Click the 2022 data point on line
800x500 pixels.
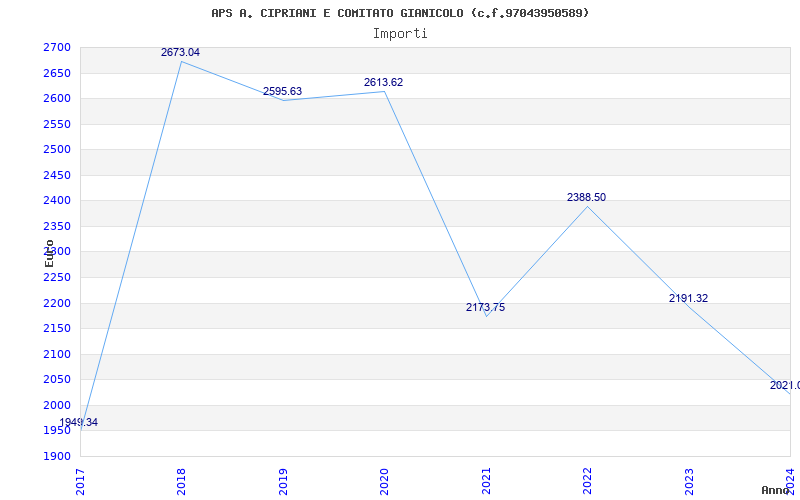point(587,207)
